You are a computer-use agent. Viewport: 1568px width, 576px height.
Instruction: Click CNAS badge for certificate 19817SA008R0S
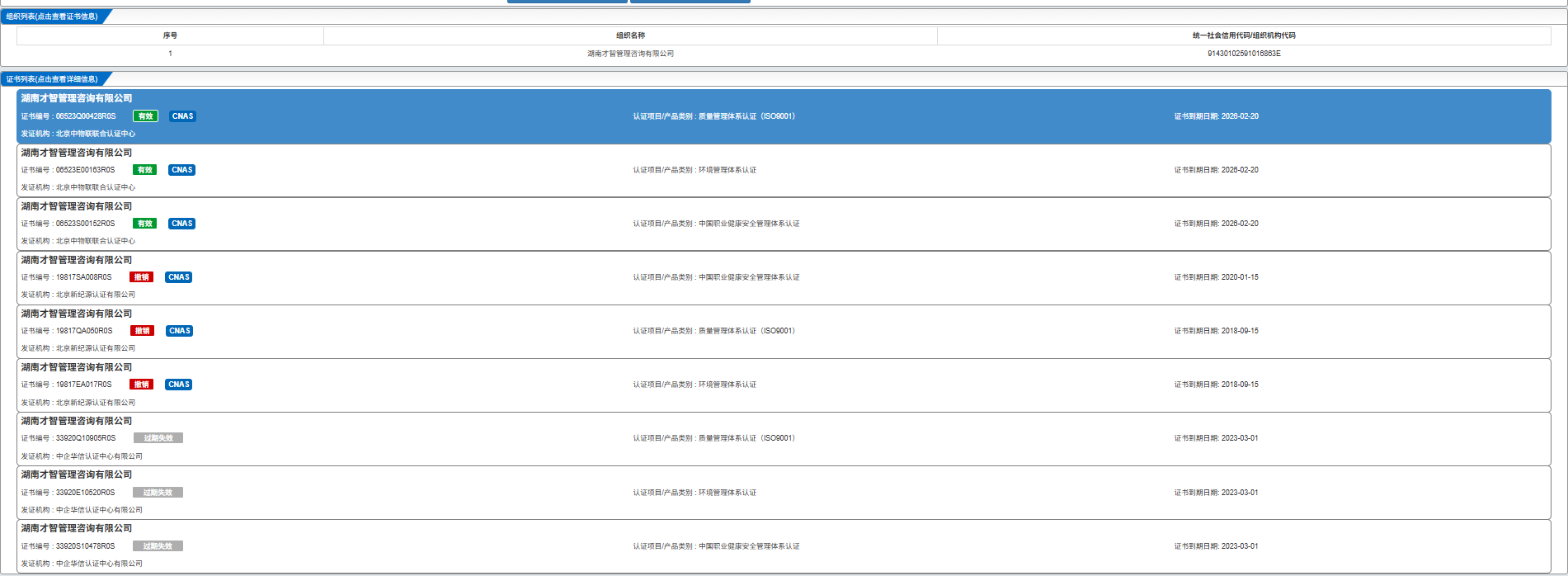pyautogui.click(x=178, y=277)
